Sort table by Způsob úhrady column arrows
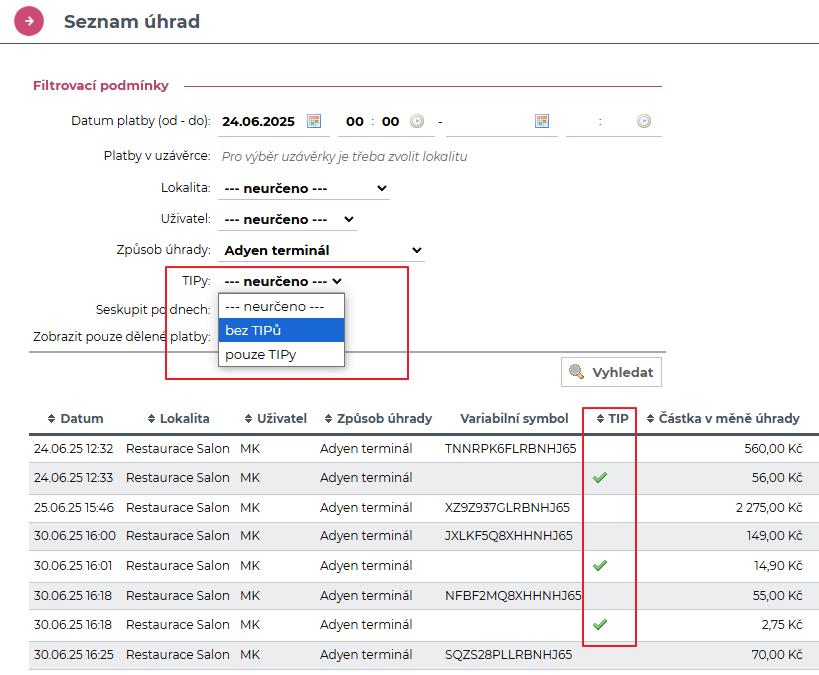The height and width of the screenshot is (675, 819). (329, 418)
